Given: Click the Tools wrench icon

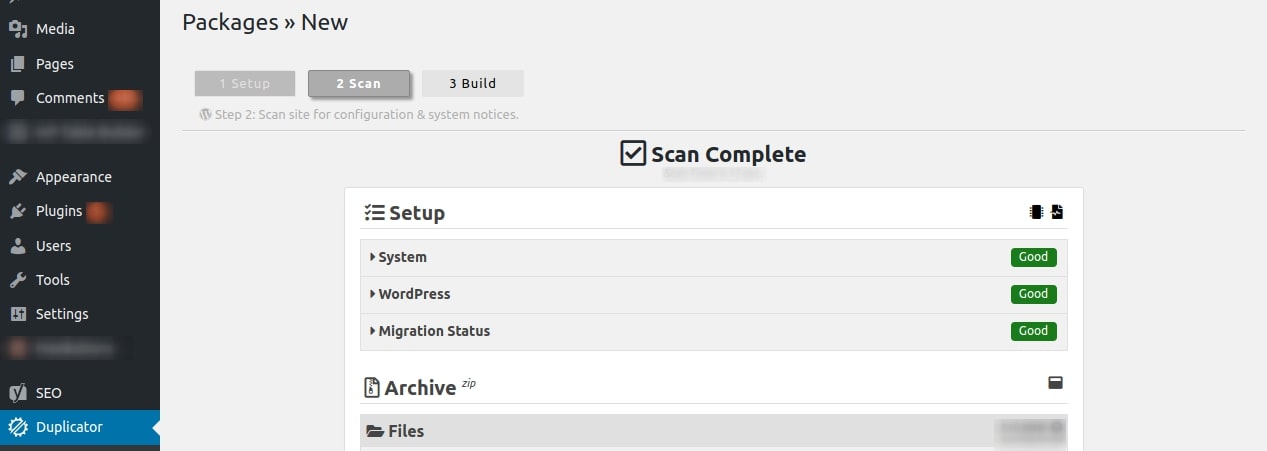Looking at the screenshot, I should pos(17,280).
